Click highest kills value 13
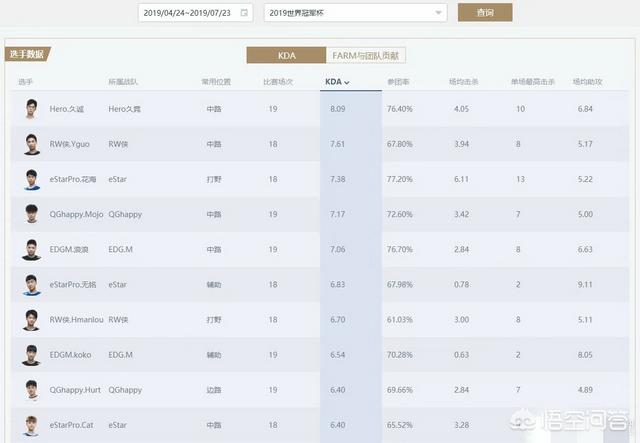The width and height of the screenshot is (640, 443). [520, 179]
